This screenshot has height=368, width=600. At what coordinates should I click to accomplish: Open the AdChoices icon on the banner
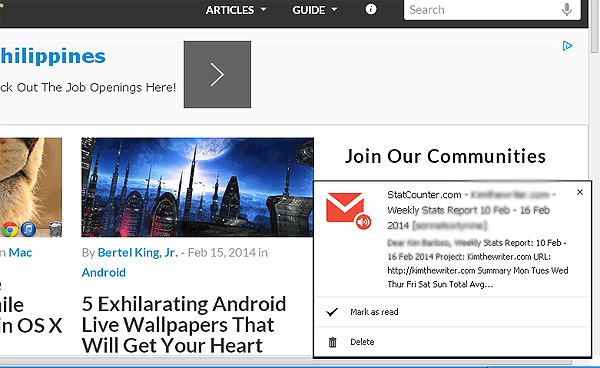coord(567,46)
